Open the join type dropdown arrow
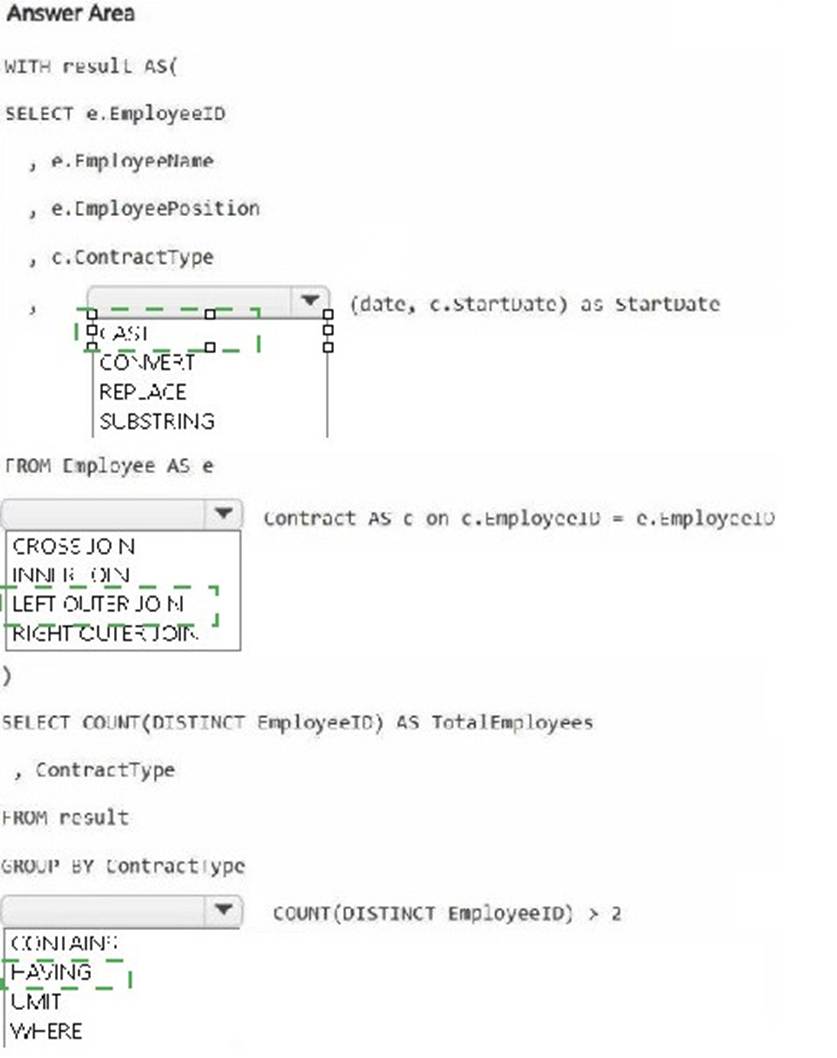Screen dimensions: 837x1058 point(223,513)
